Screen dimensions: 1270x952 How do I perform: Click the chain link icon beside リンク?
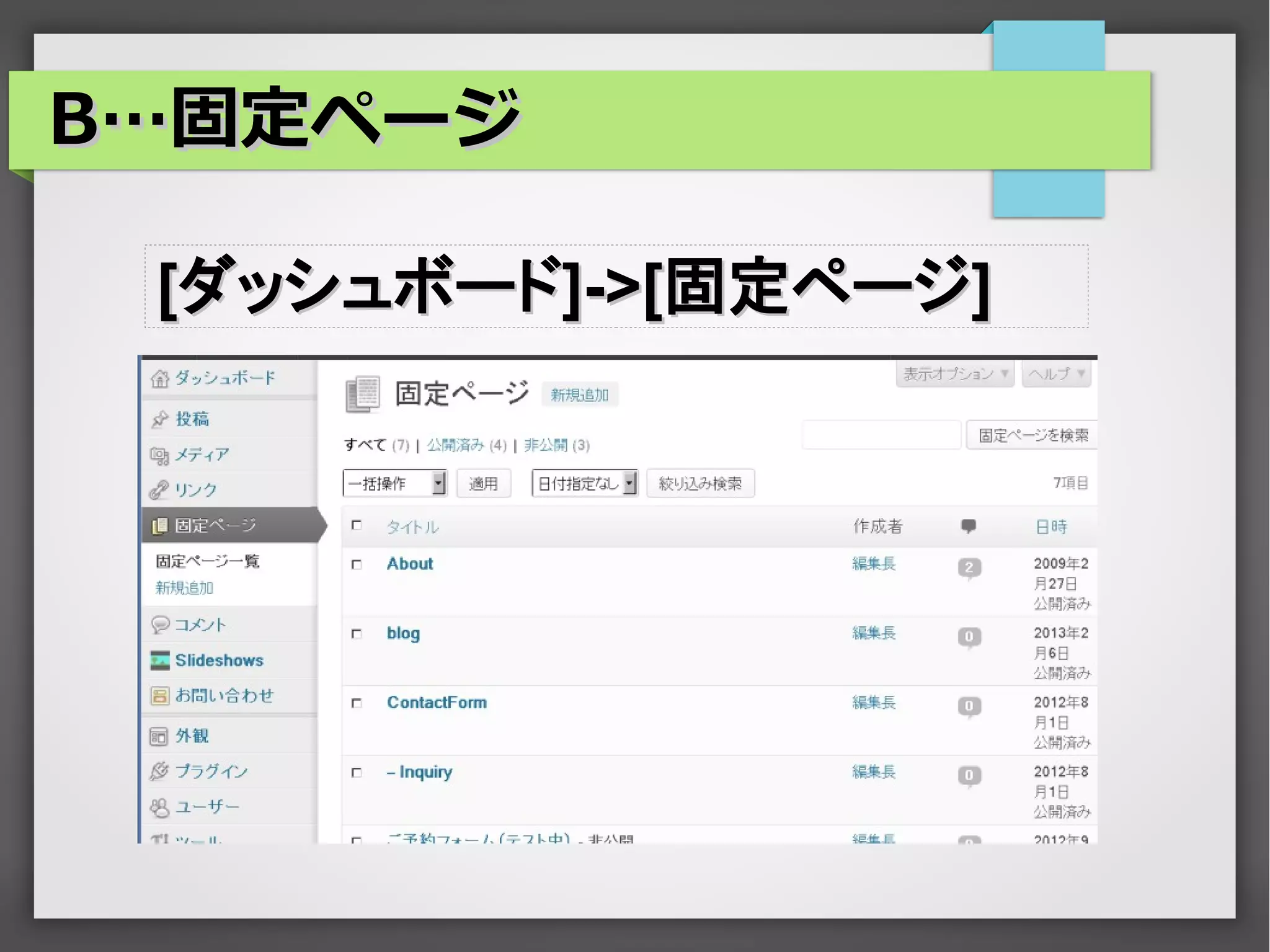[159, 490]
